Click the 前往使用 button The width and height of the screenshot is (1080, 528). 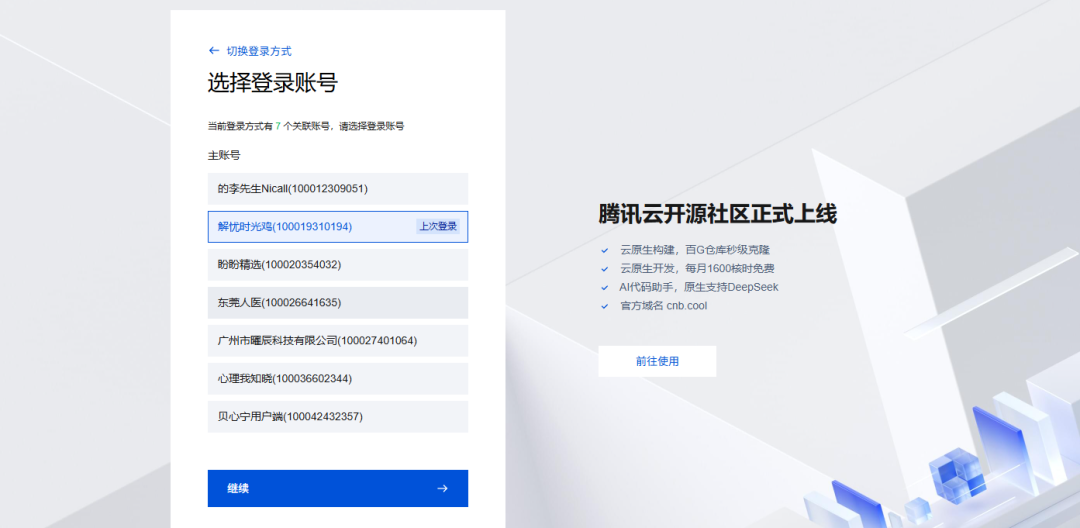coord(657,361)
